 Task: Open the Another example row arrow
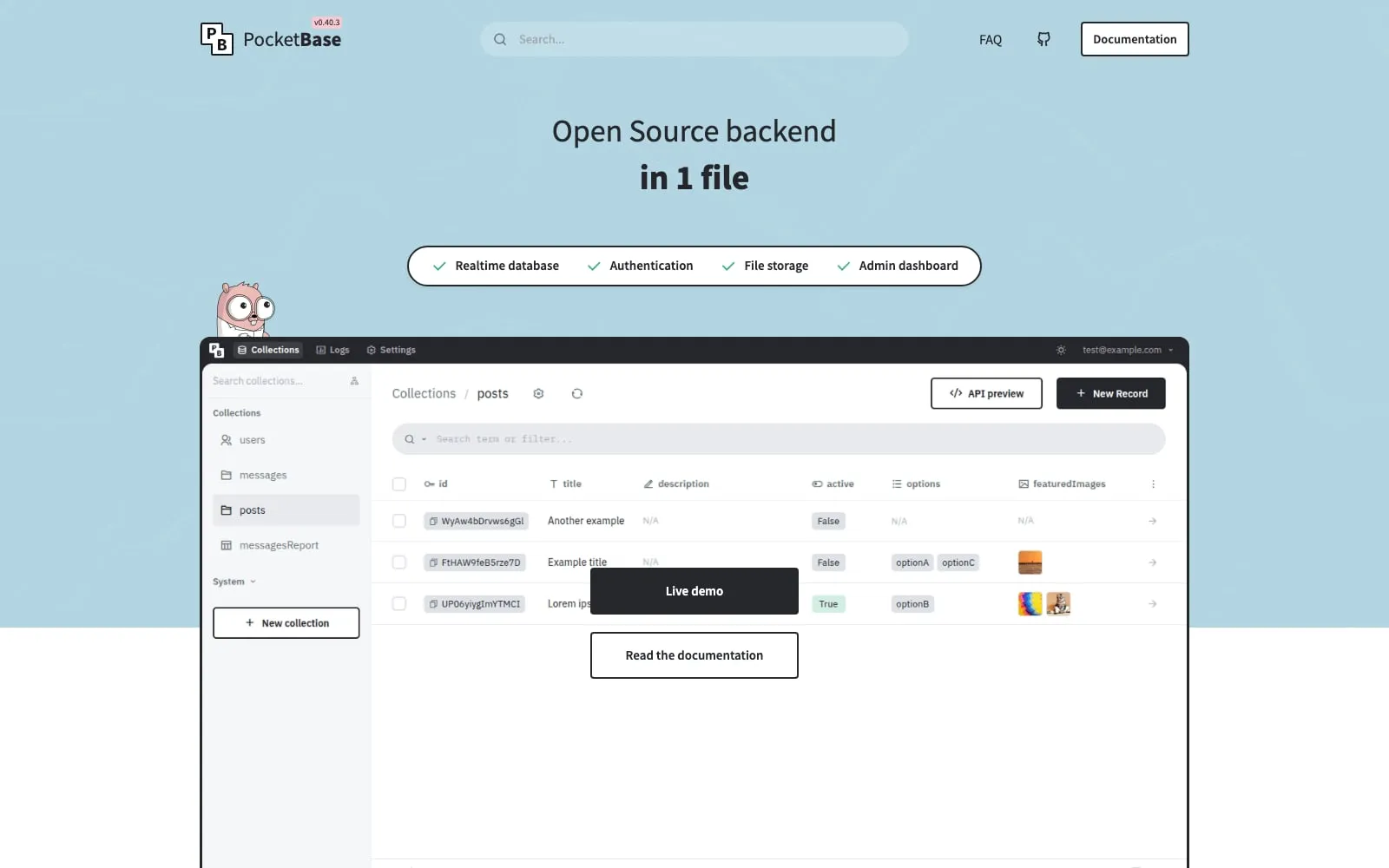click(x=1153, y=521)
